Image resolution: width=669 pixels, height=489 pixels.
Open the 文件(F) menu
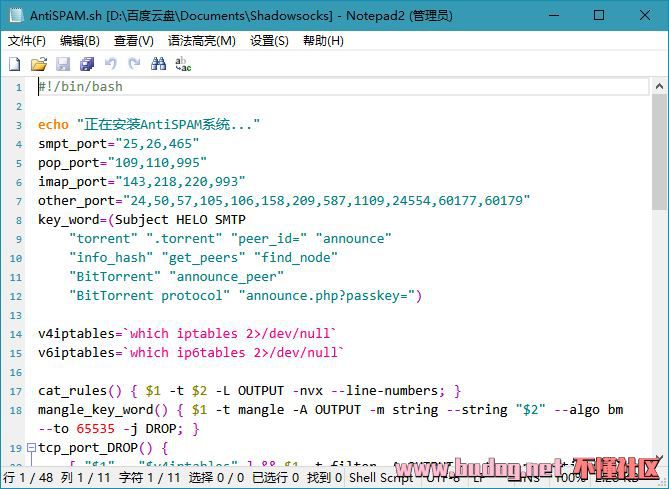click(x=27, y=41)
